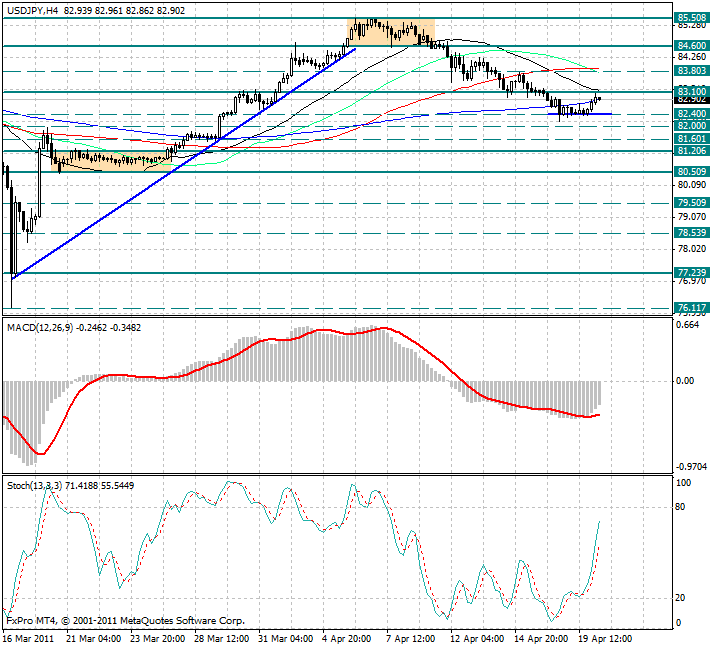Click the 76.117 price level tag
This screenshot has height=646, width=710.
pos(691,308)
